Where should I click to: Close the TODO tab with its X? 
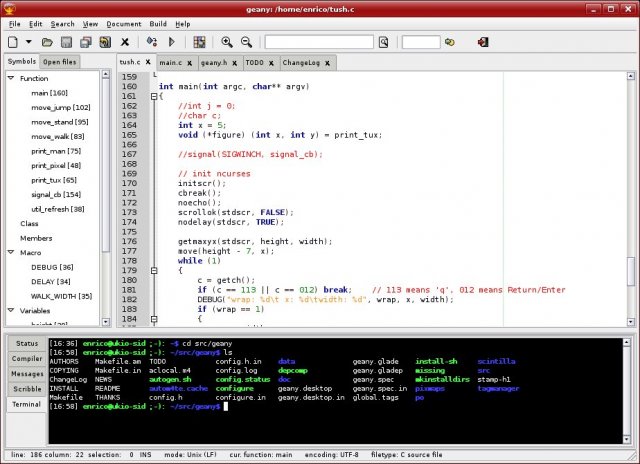click(271, 63)
